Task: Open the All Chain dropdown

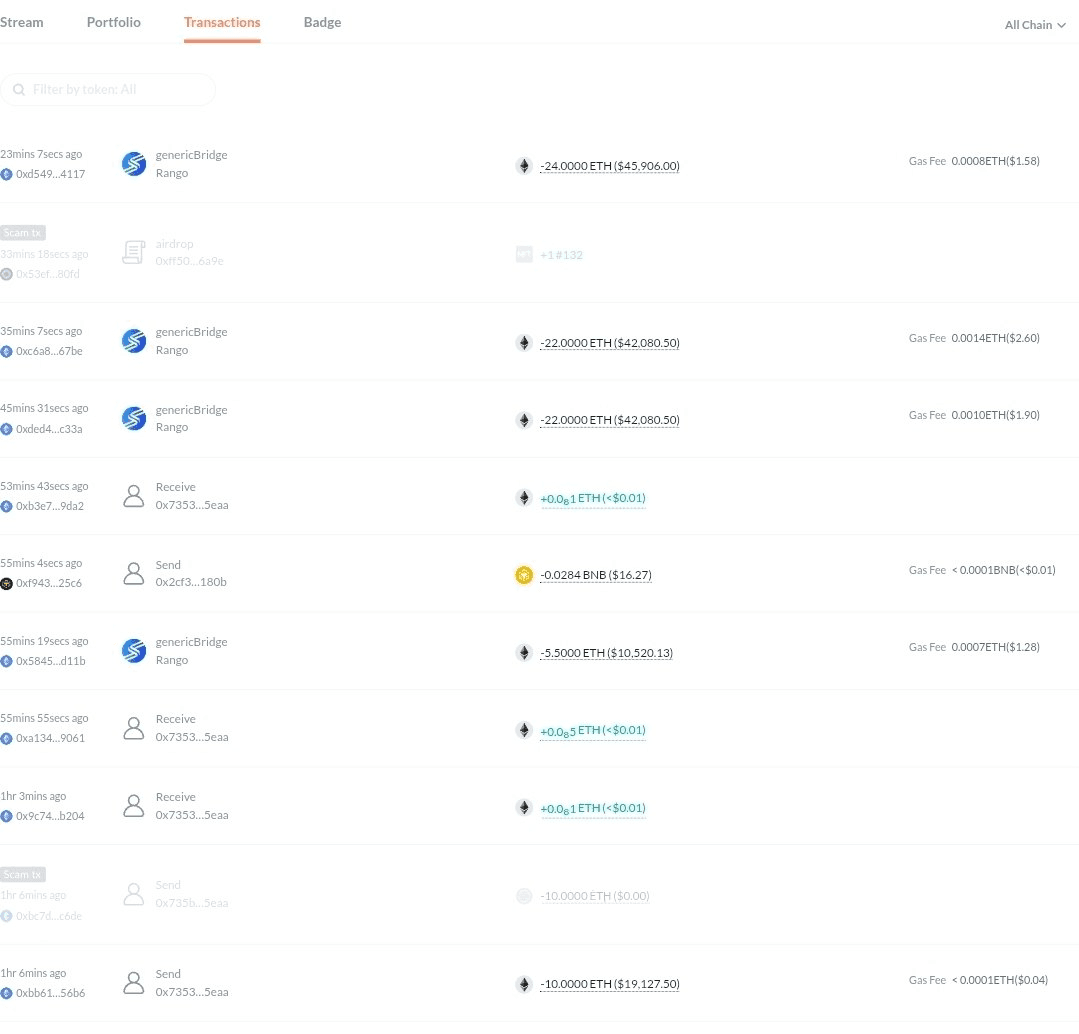Action: point(1035,25)
